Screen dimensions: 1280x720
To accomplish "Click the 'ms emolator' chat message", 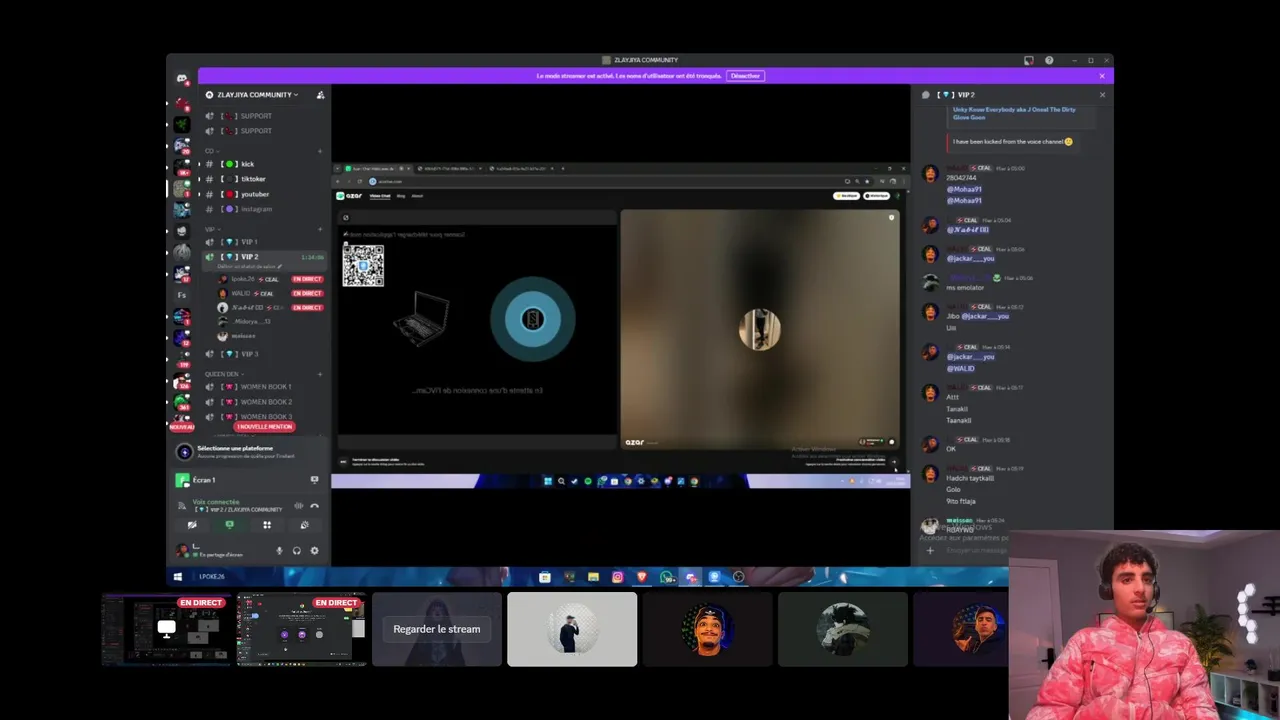I will [x=965, y=288].
